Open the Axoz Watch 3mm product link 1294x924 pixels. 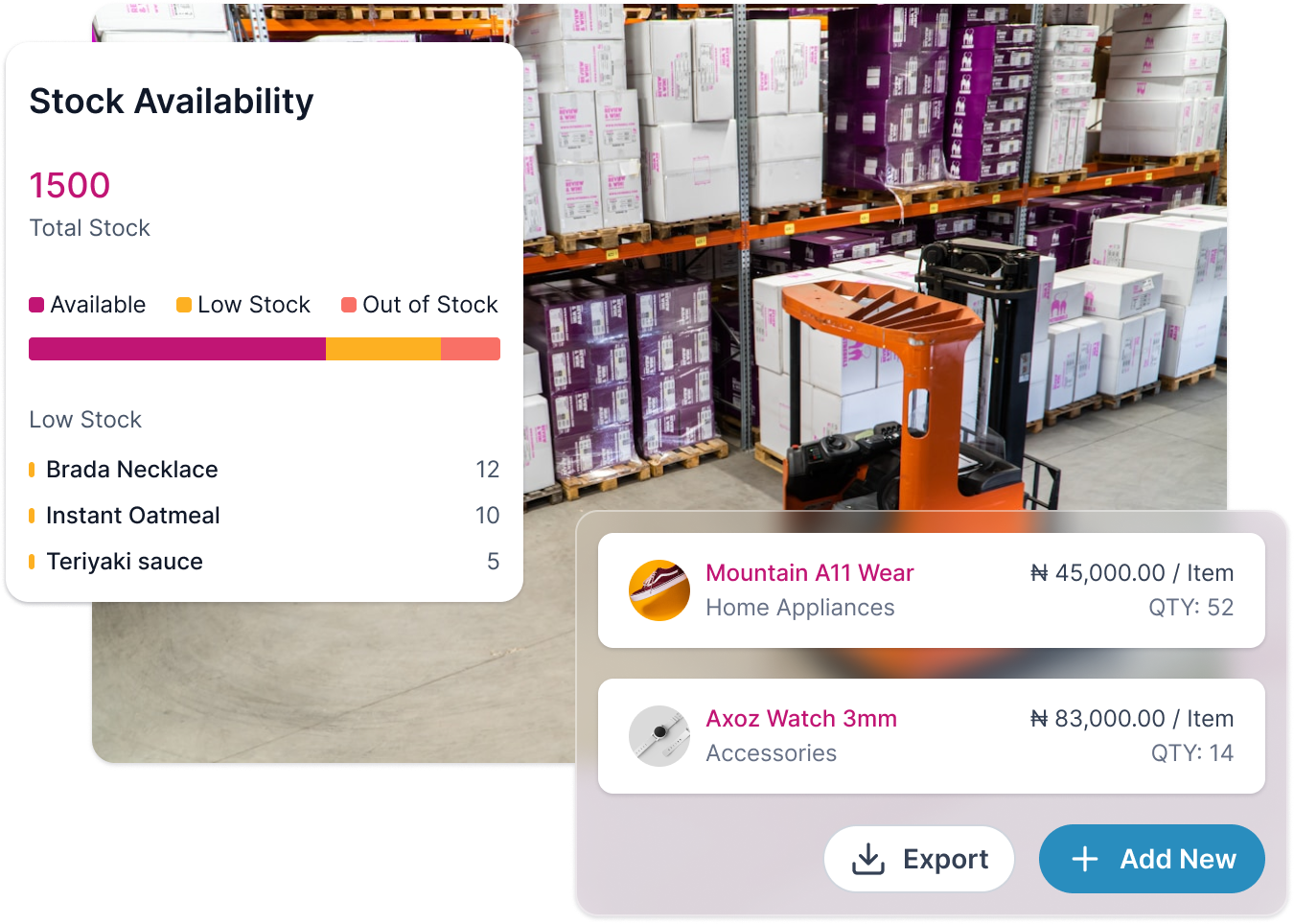point(801,719)
